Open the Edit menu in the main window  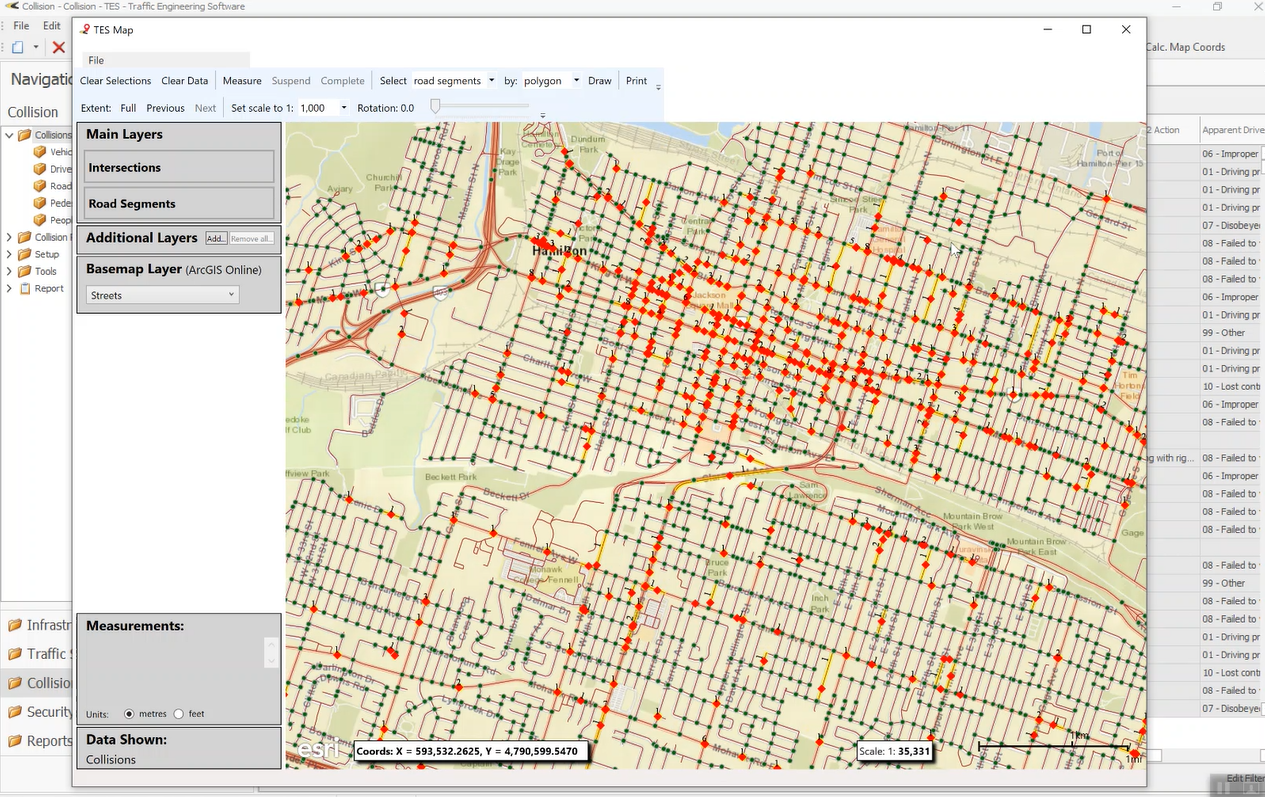point(51,25)
